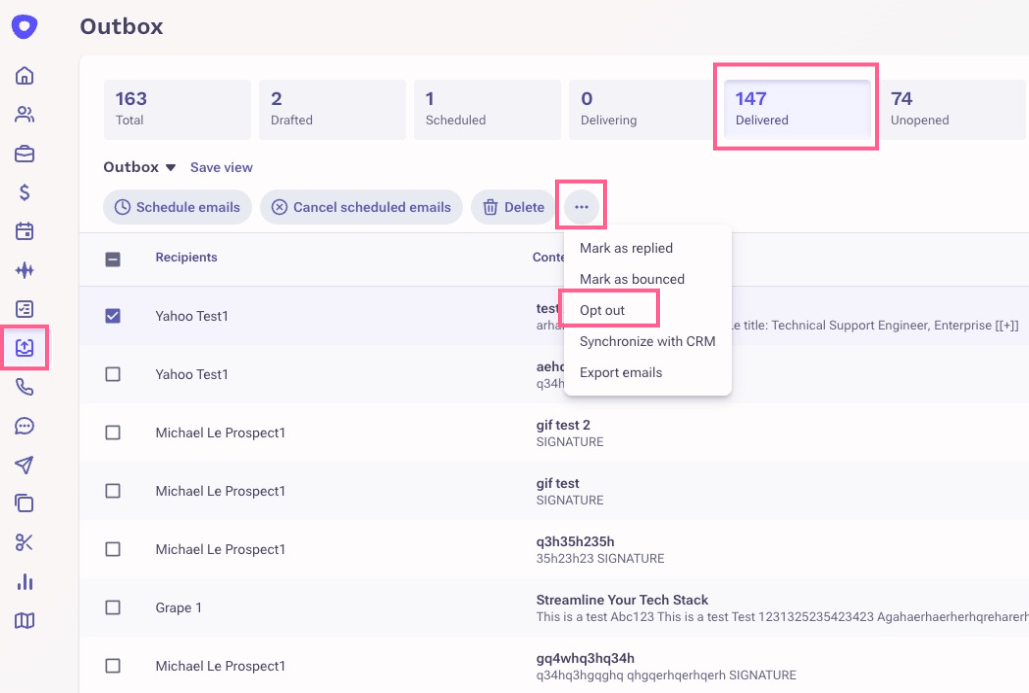
Task: Open the Calls phone sidebar icon
Action: point(24,387)
